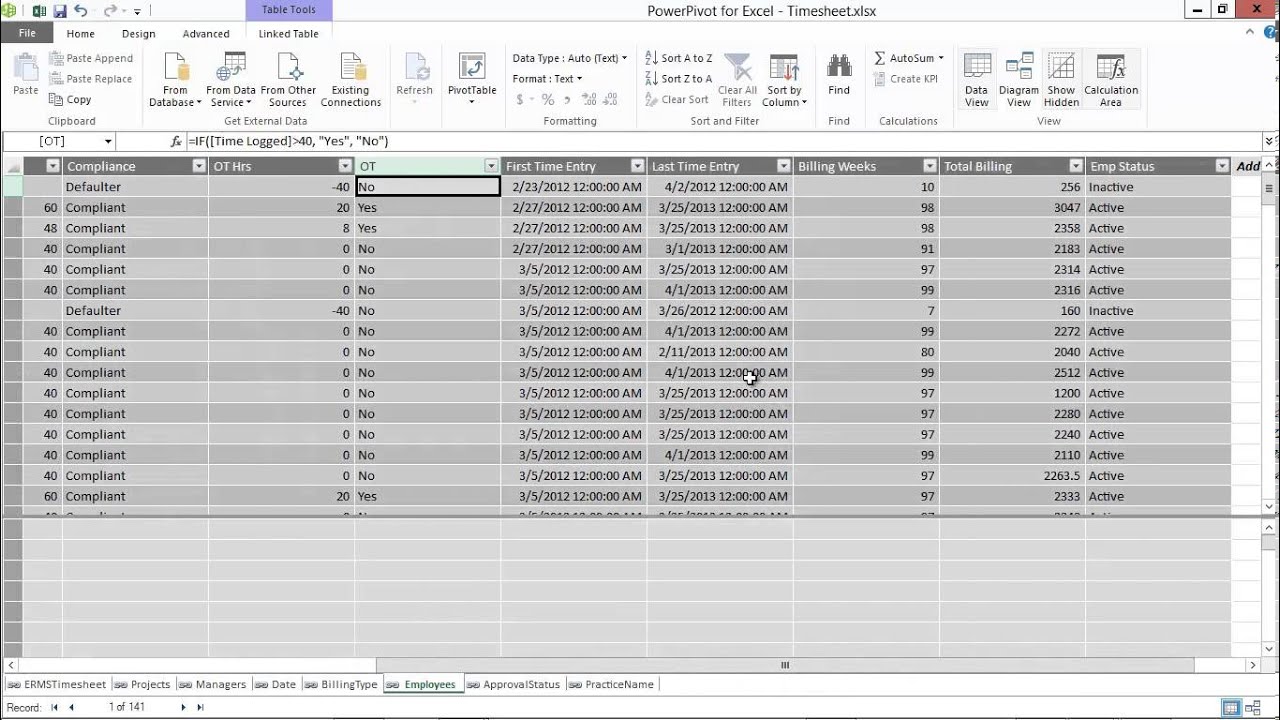Click Create KPI

(x=906, y=79)
